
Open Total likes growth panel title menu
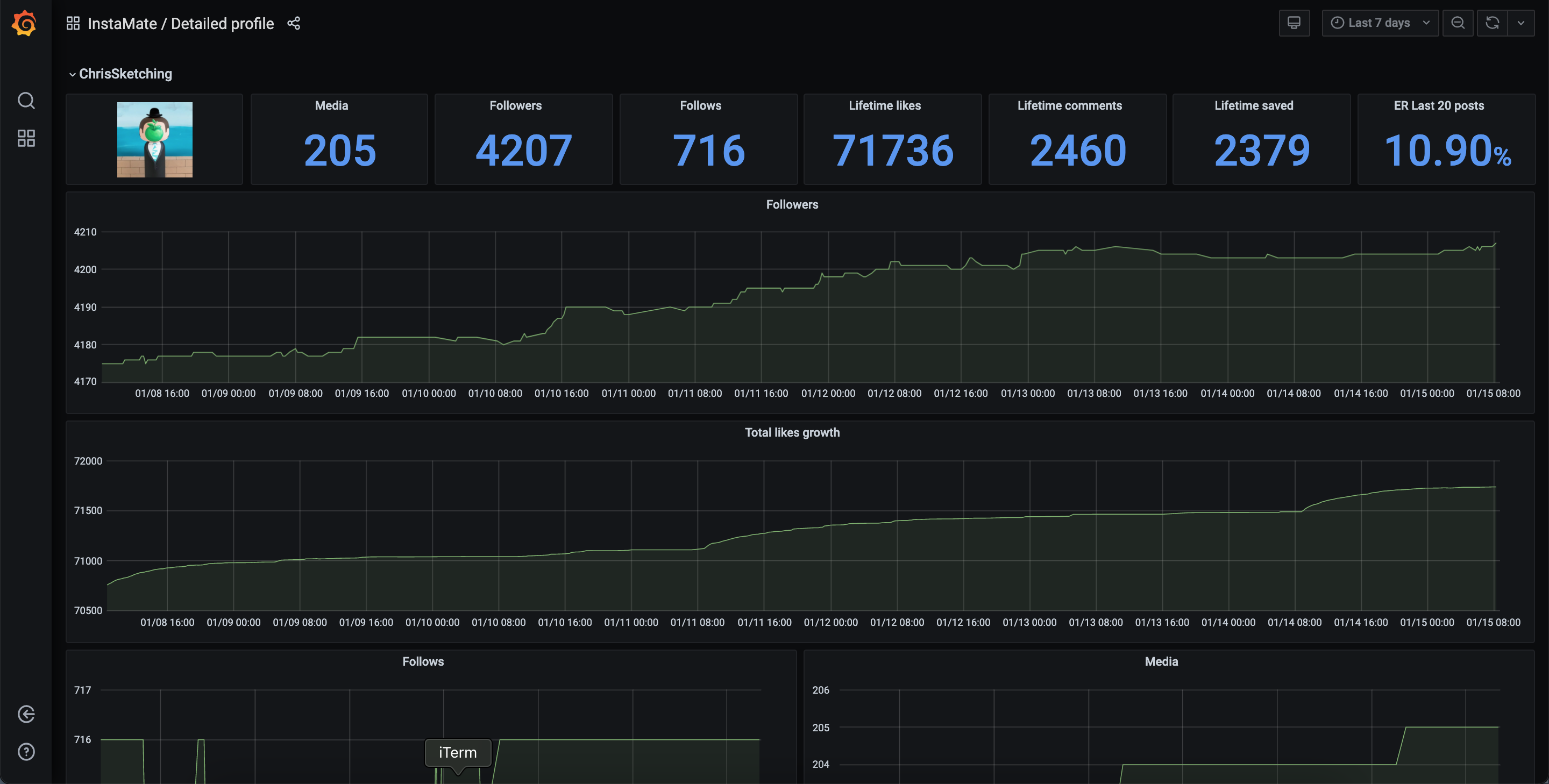tap(791, 432)
